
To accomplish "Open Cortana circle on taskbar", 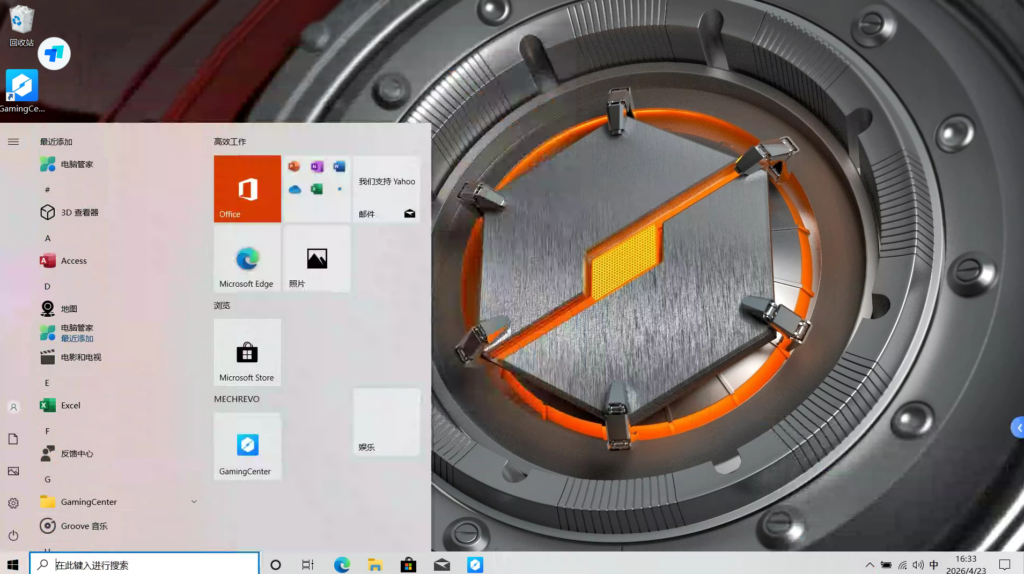I will [276, 565].
